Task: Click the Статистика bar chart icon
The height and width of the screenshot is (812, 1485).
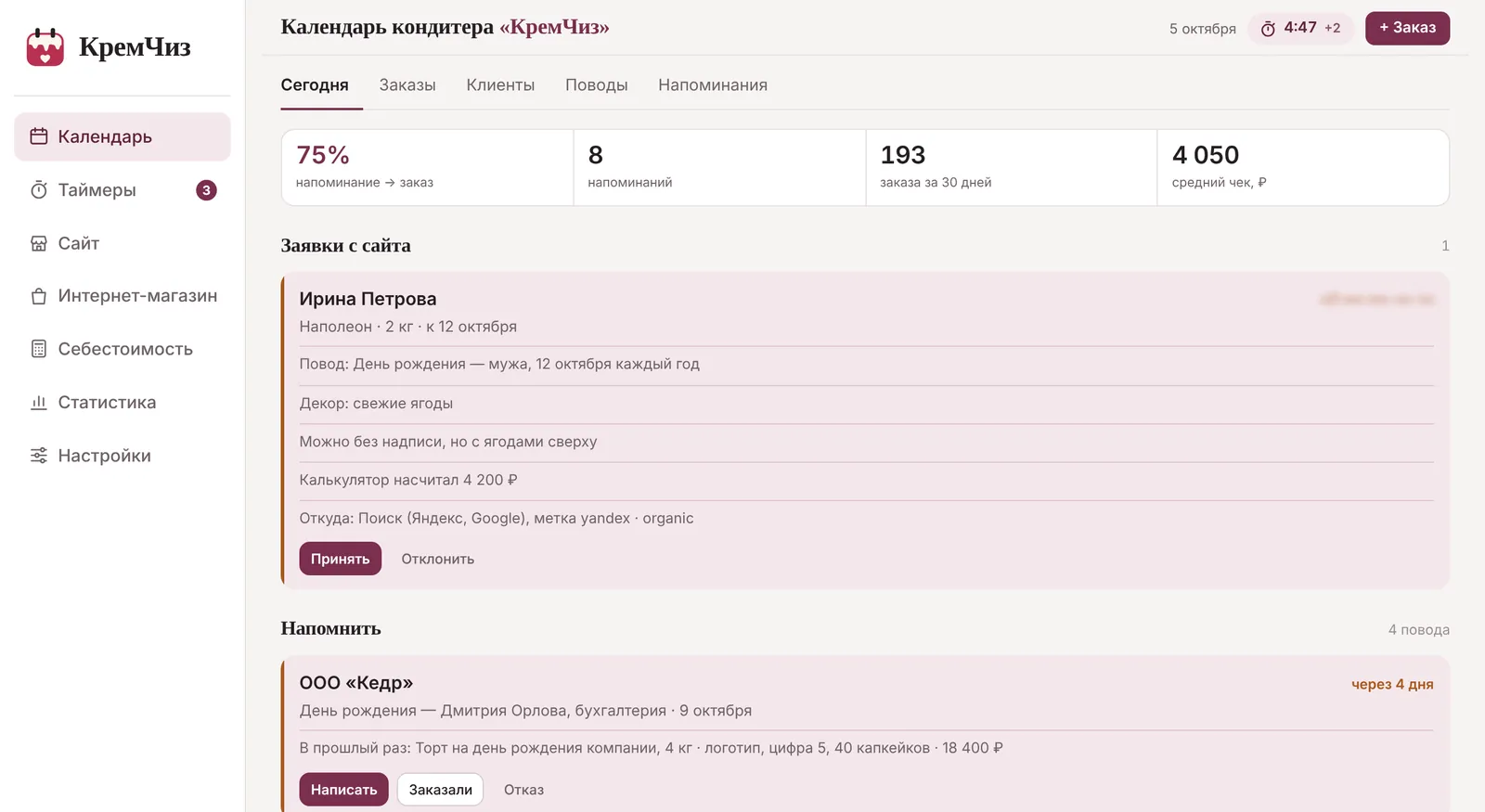Action: (39, 403)
